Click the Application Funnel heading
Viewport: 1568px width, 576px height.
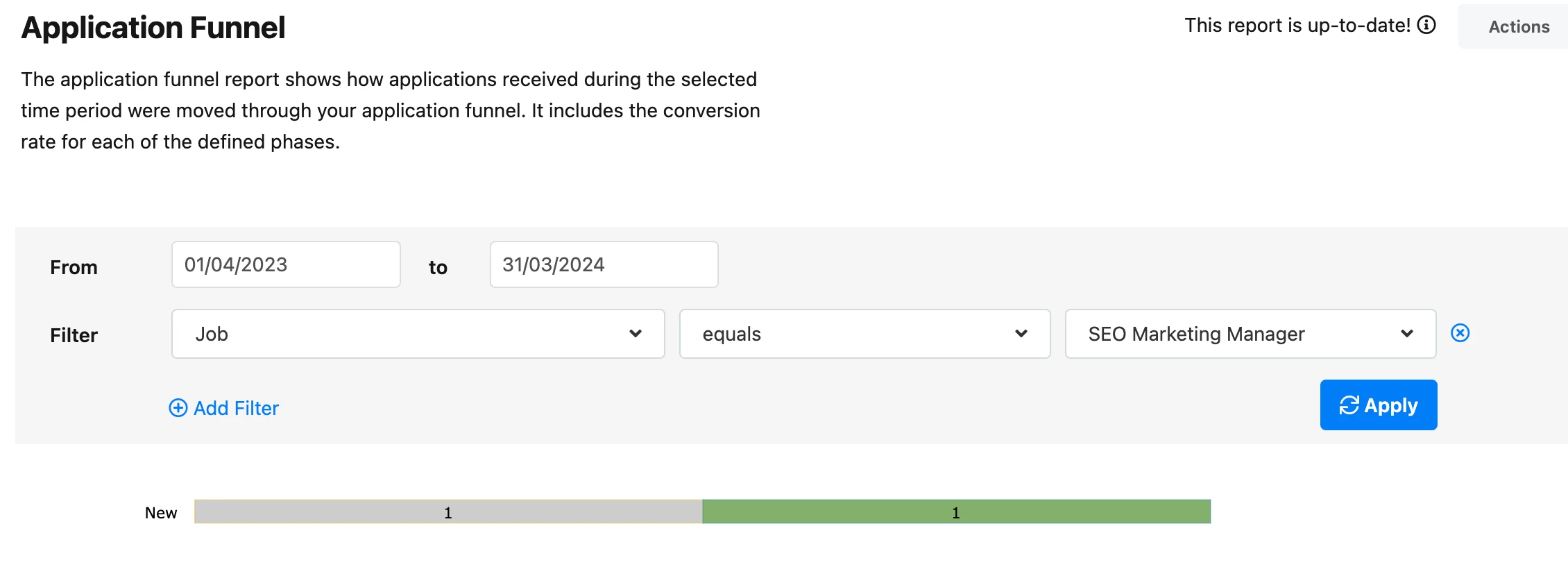point(153,28)
